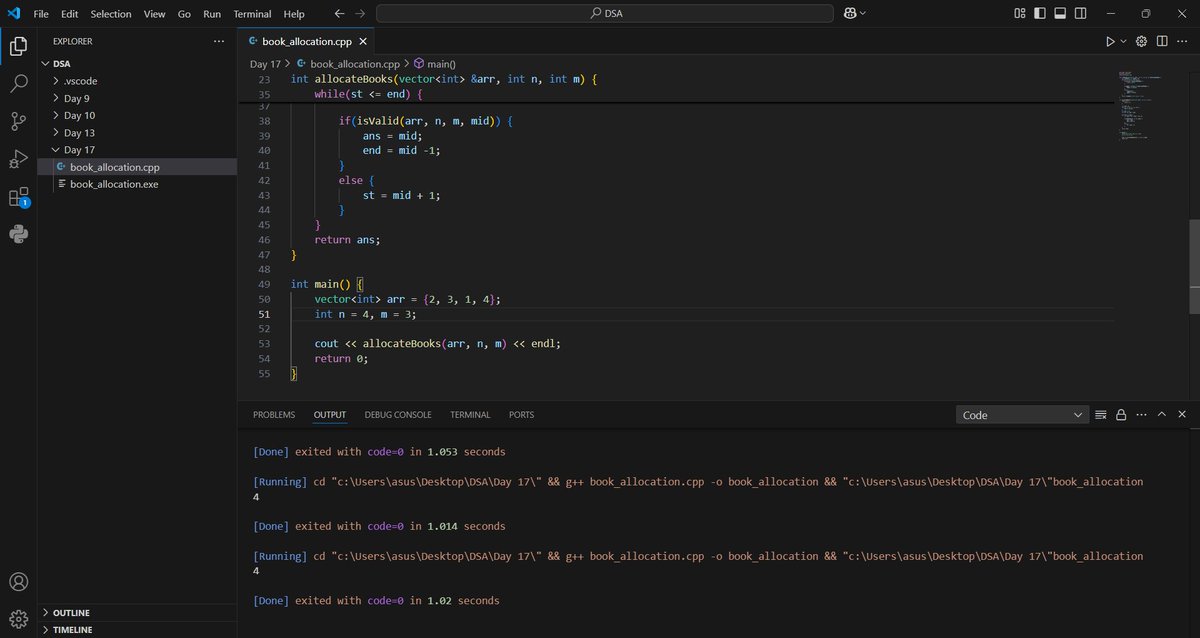Open the Edit menu
Viewport: 1200px width, 638px height.
[x=69, y=14]
